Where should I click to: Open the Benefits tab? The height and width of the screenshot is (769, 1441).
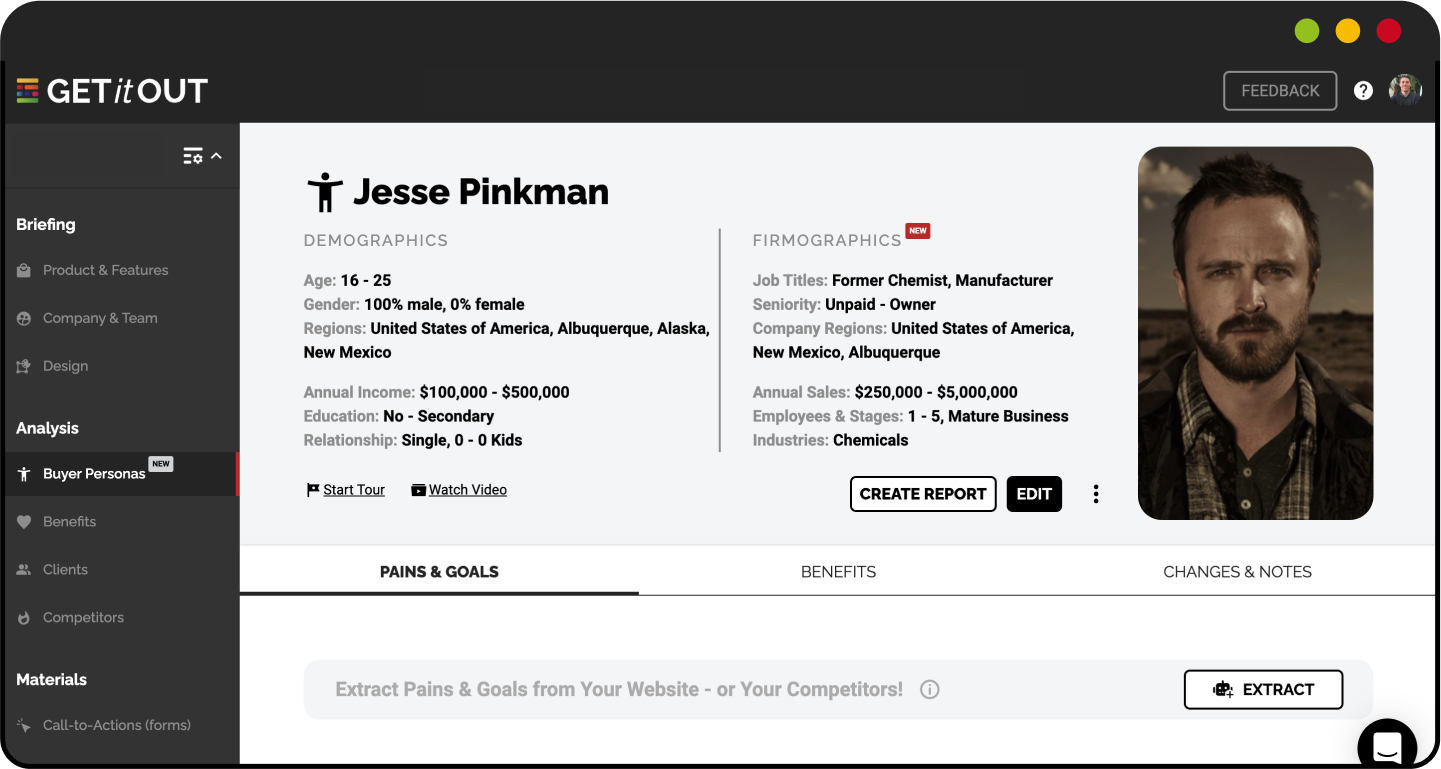[838, 571]
